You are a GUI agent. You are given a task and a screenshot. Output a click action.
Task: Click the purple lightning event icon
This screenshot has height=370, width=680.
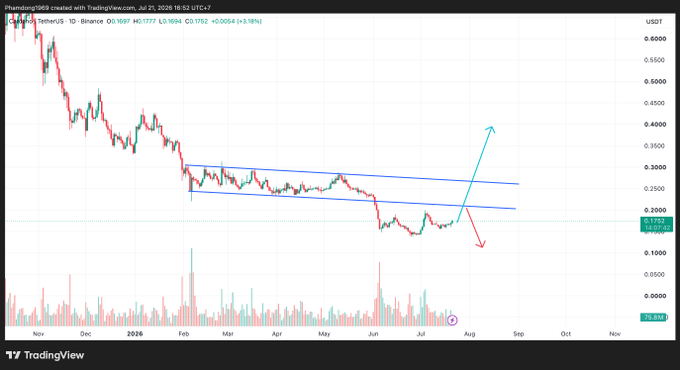452,320
